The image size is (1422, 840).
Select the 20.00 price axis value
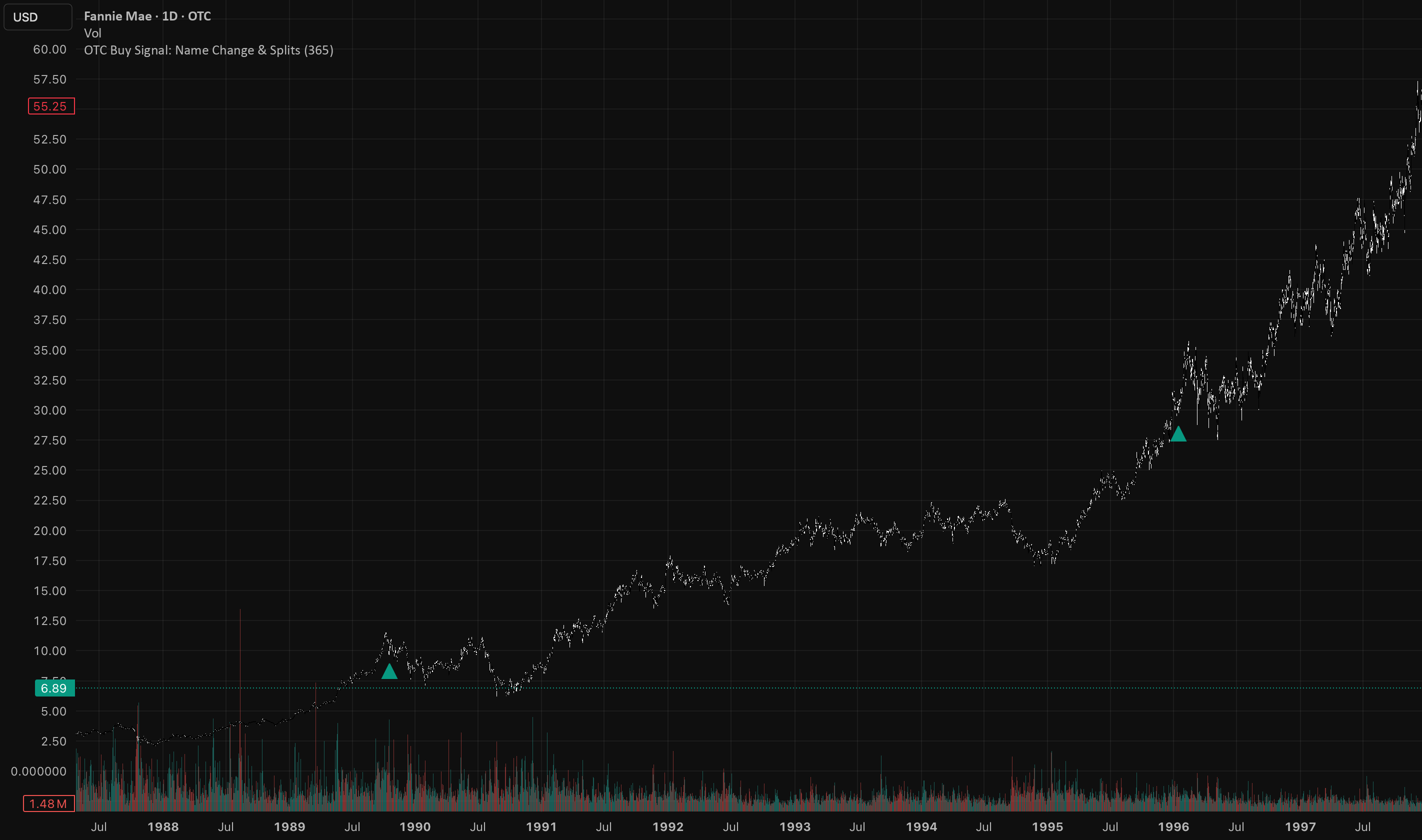(50, 530)
